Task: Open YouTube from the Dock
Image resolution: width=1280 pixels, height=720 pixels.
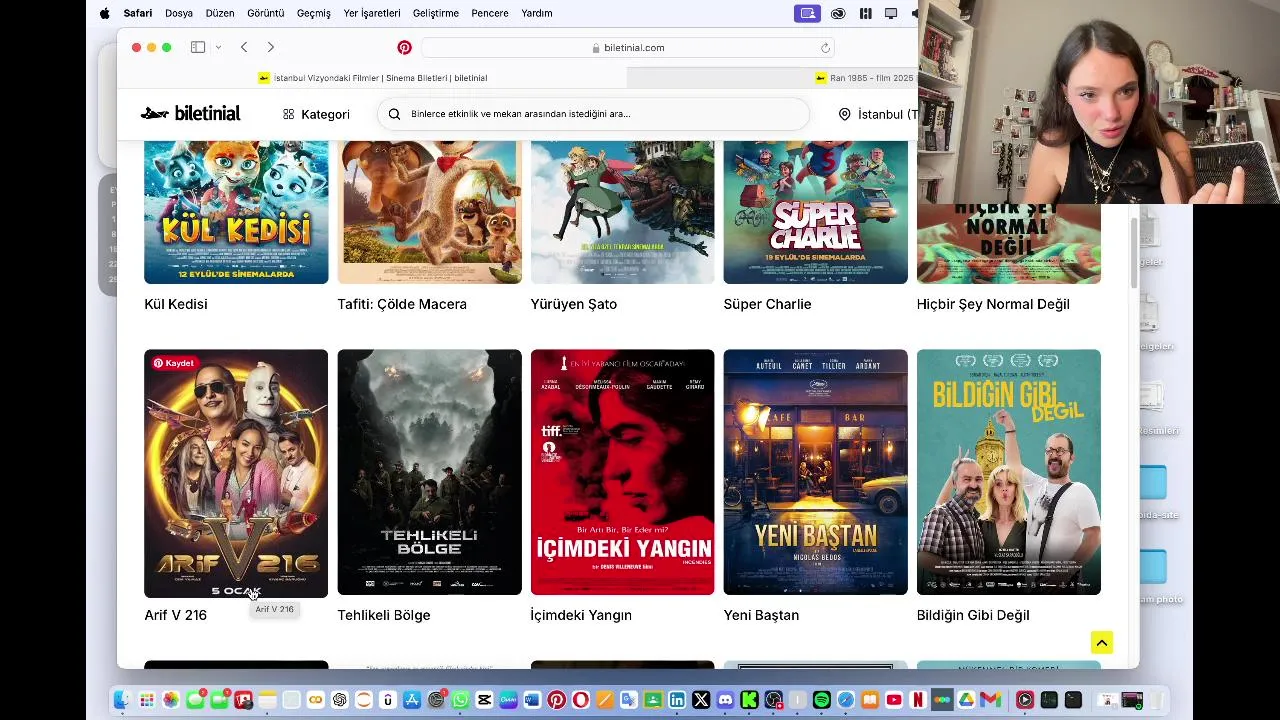Action: (x=894, y=700)
